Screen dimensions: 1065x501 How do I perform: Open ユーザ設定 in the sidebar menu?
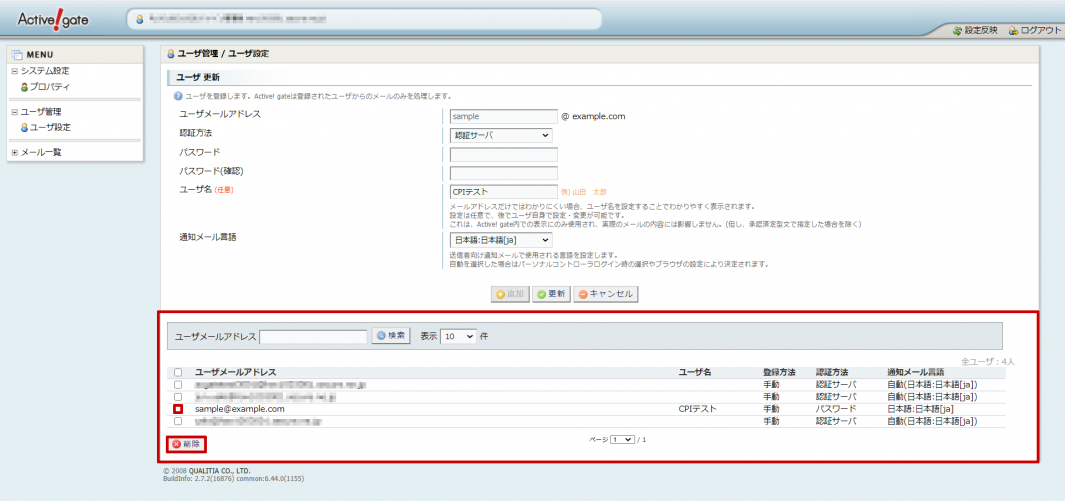point(44,127)
